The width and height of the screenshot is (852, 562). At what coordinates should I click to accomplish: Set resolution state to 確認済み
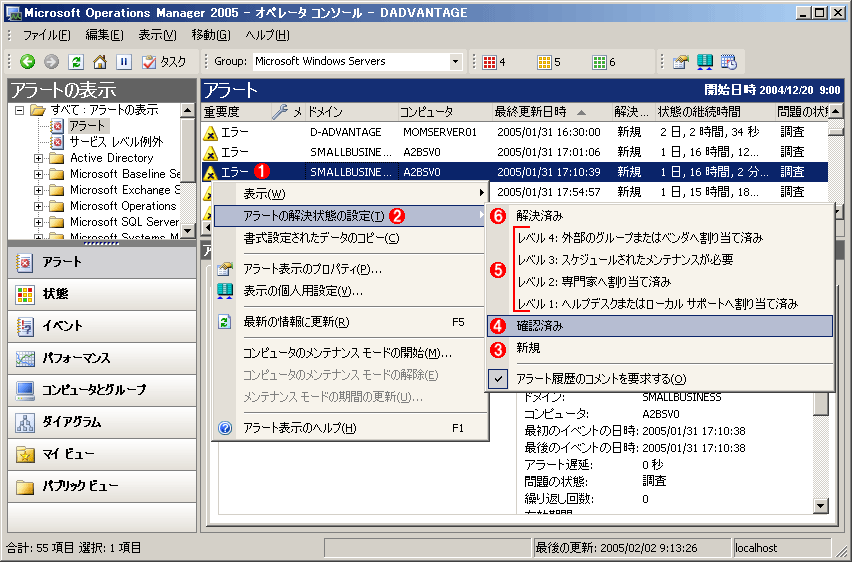click(x=660, y=326)
